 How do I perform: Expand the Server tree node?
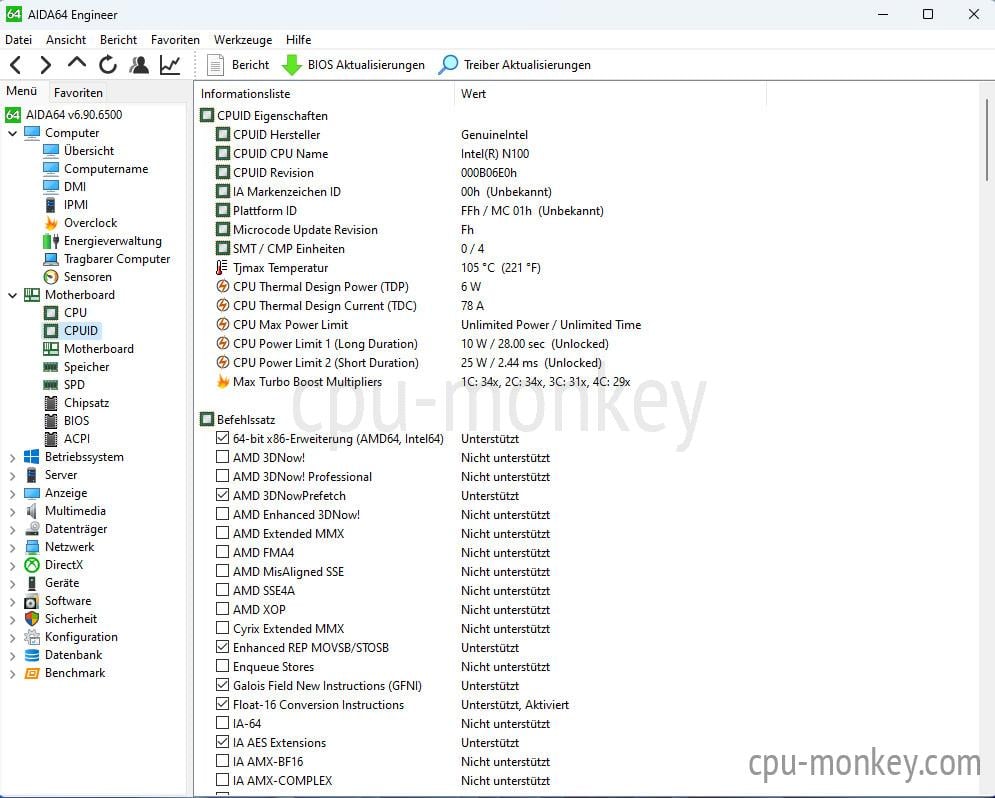coord(13,475)
